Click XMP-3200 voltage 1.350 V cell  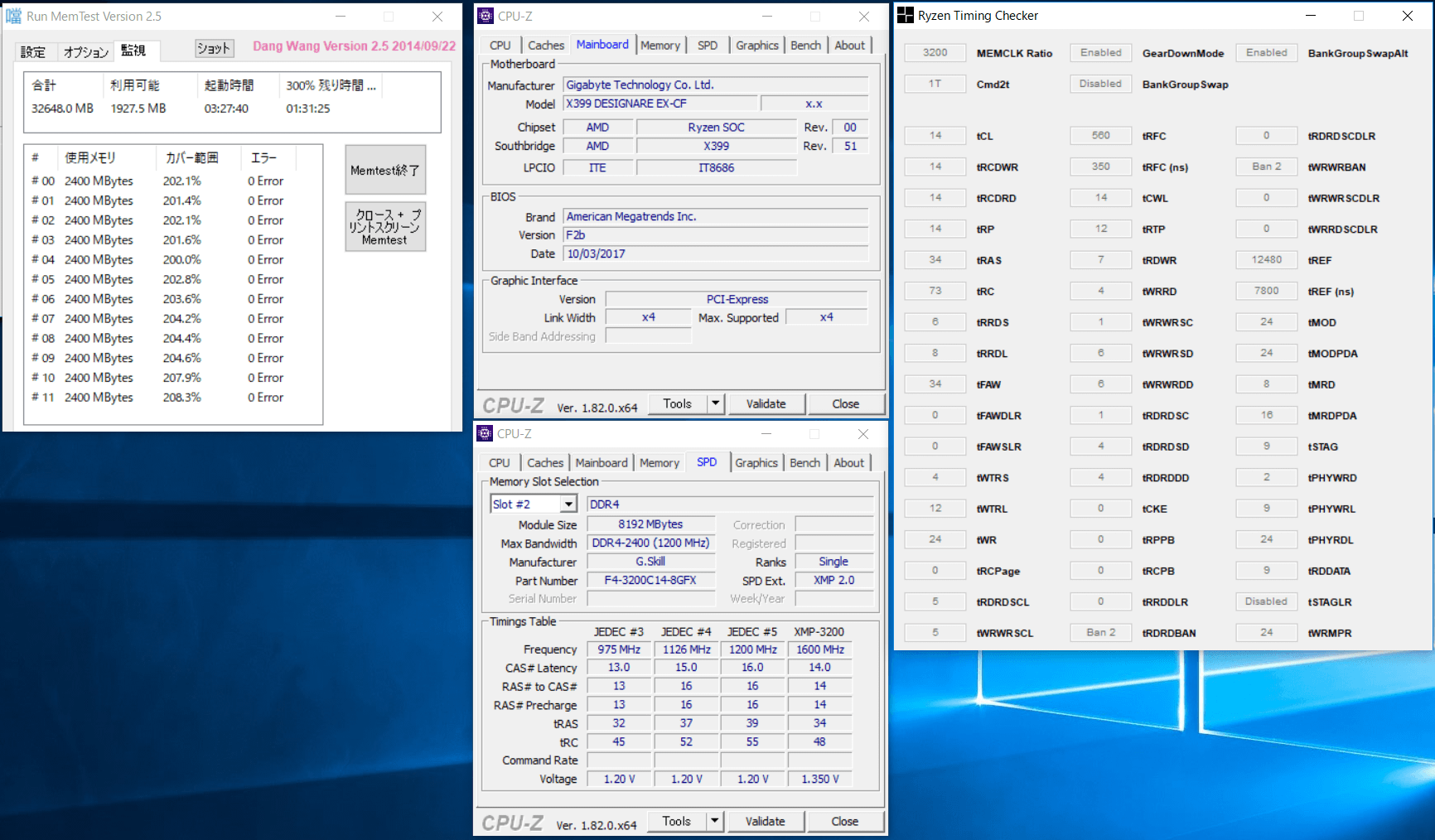point(819,779)
